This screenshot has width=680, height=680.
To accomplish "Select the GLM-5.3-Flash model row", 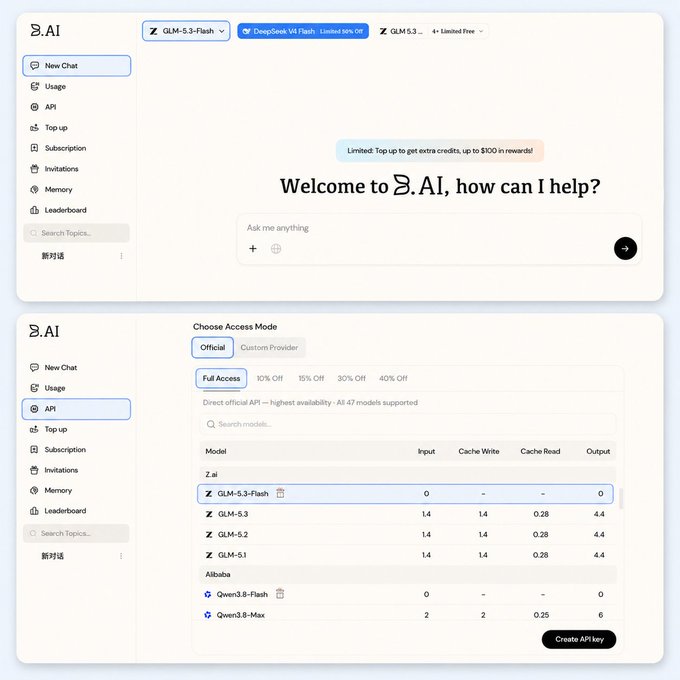I will tap(405, 494).
